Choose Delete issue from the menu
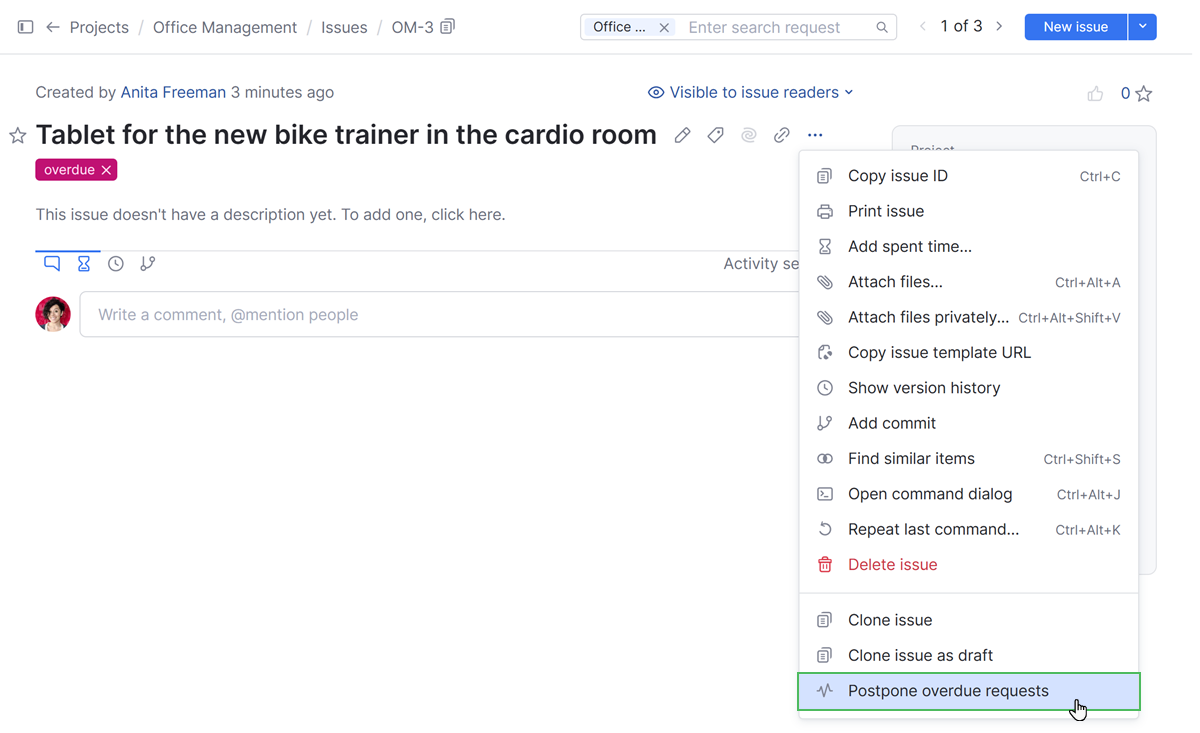 point(892,565)
